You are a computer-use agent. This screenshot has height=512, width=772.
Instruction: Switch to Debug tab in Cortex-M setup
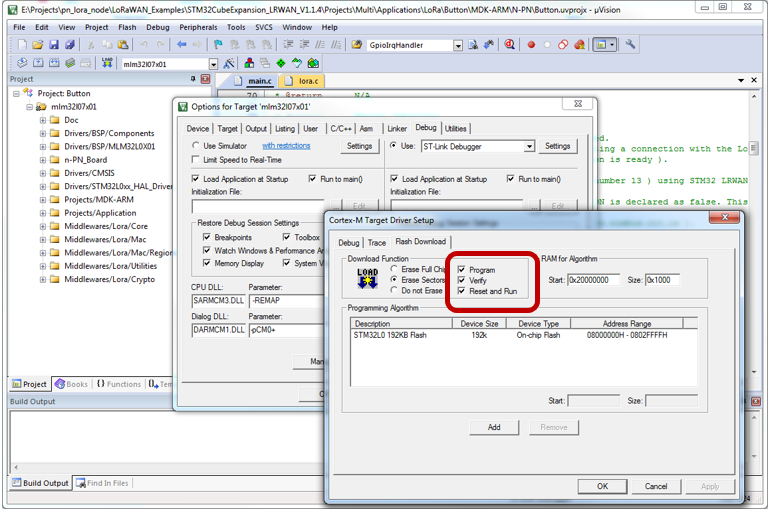click(349, 243)
